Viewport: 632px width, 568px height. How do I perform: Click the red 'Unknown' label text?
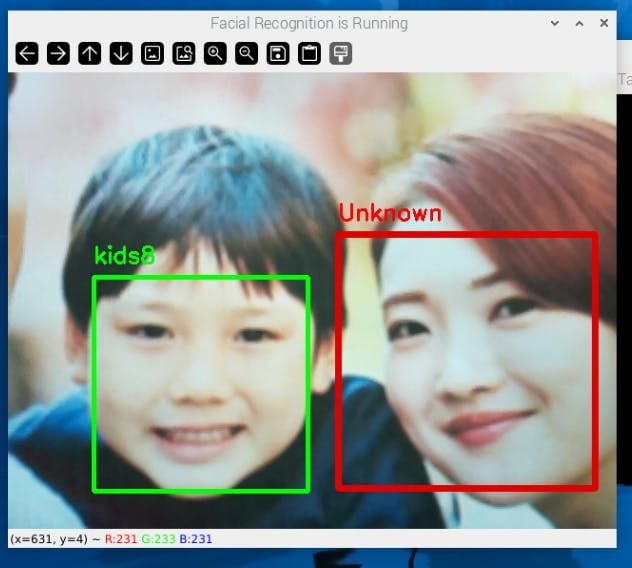pos(389,213)
